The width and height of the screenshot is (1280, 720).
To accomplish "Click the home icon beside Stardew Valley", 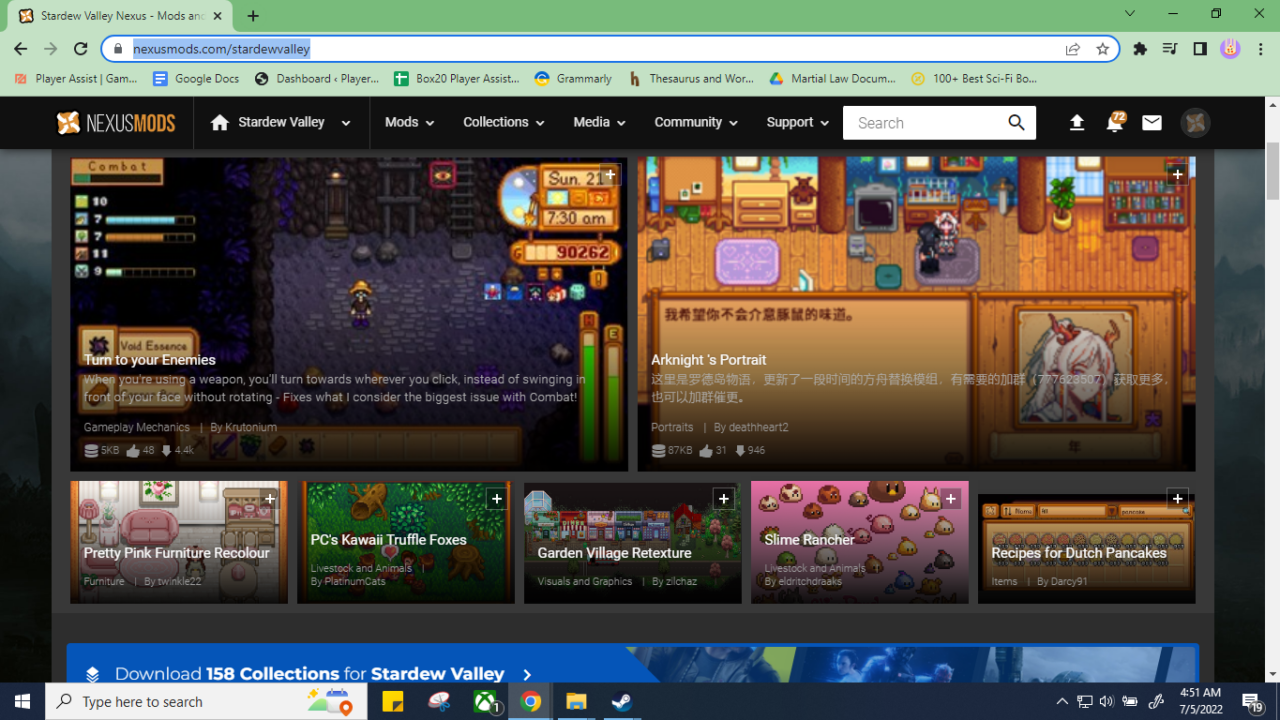I will [x=218, y=122].
